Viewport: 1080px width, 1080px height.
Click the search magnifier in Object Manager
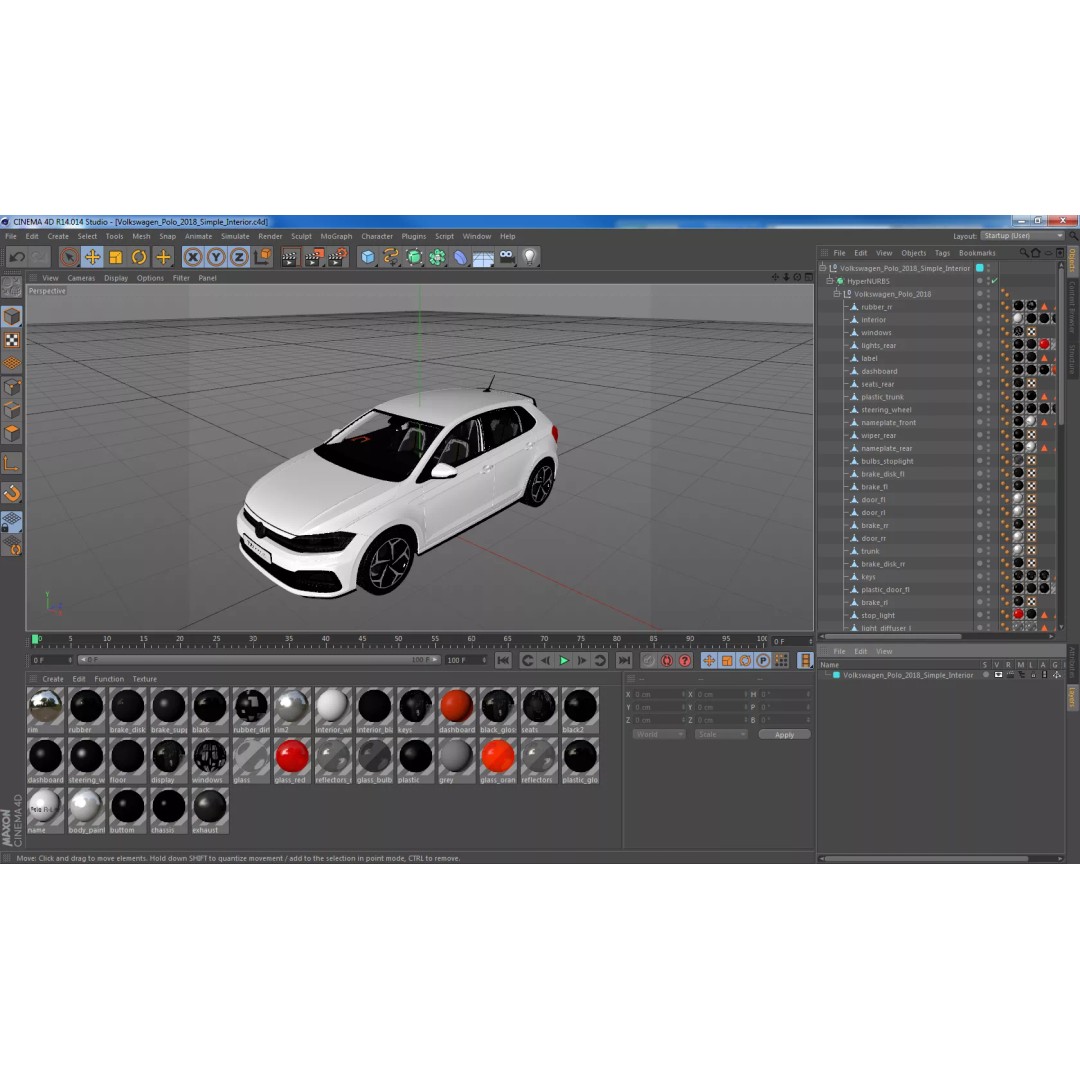coord(1024,253)
